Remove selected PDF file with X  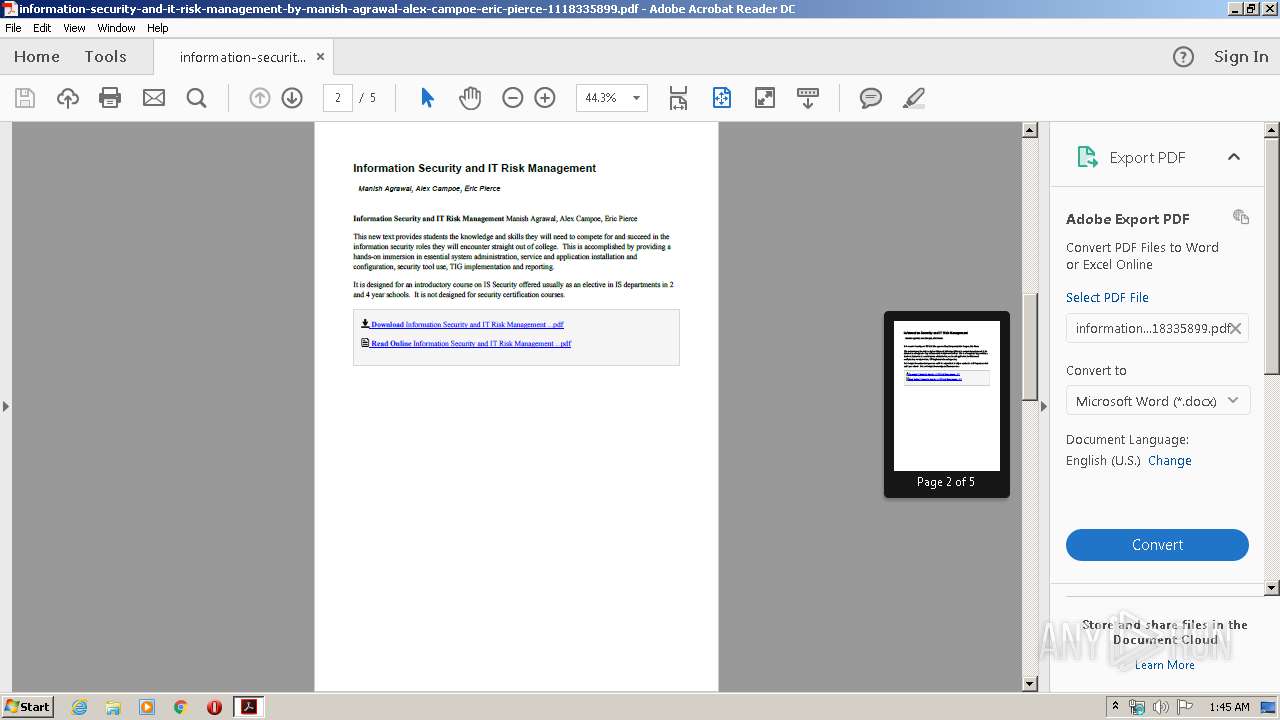pos(1236,328)
